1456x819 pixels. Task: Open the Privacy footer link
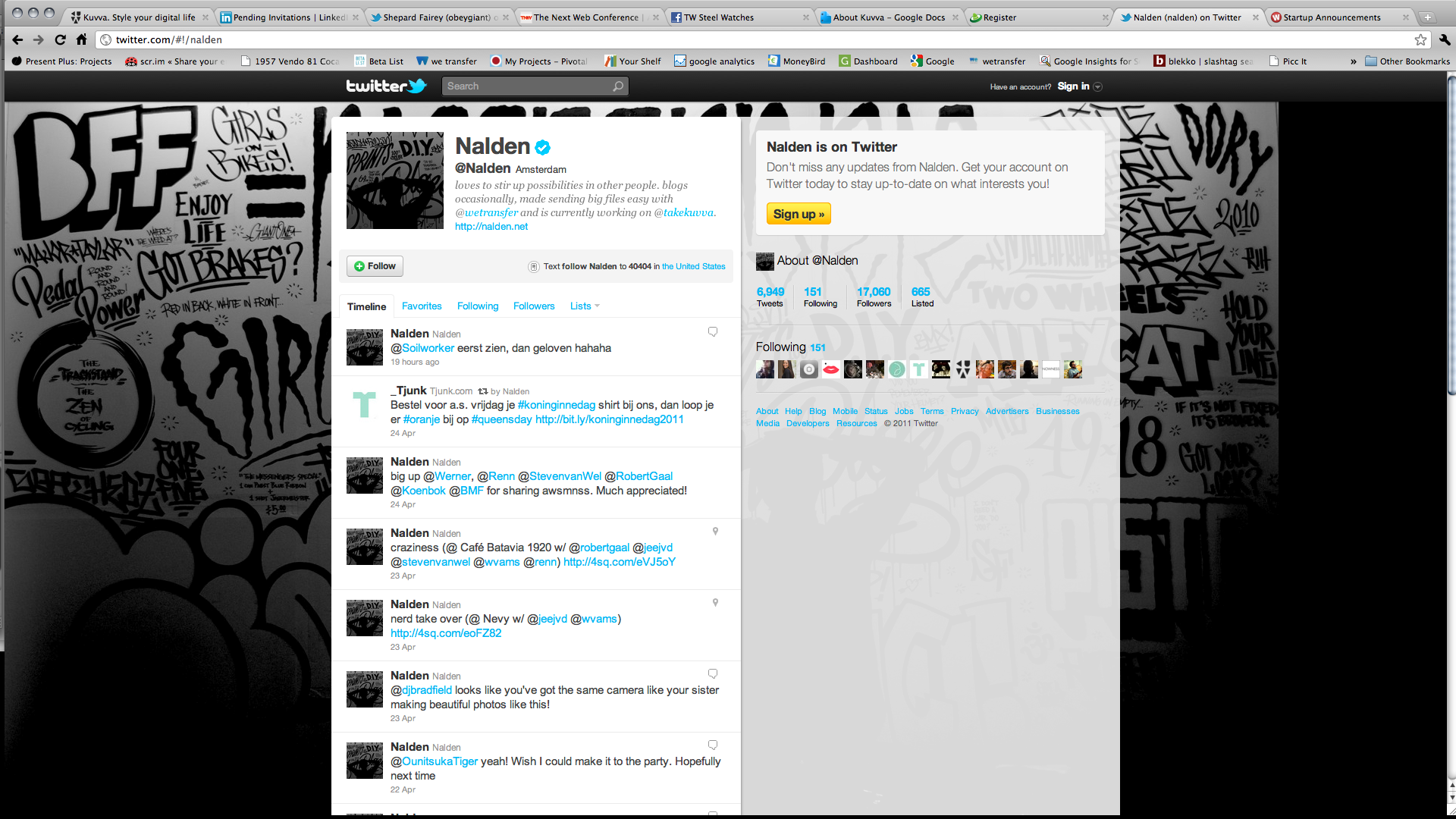coord(965,412)
